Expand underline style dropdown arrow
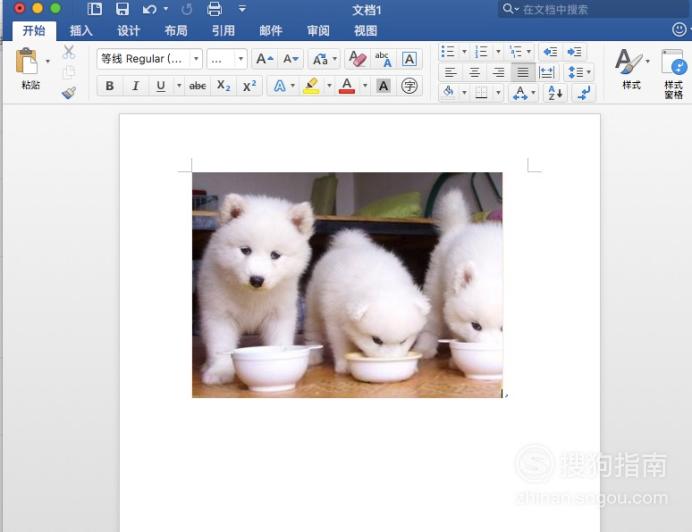The image size is (692, 532). (179, 86)
